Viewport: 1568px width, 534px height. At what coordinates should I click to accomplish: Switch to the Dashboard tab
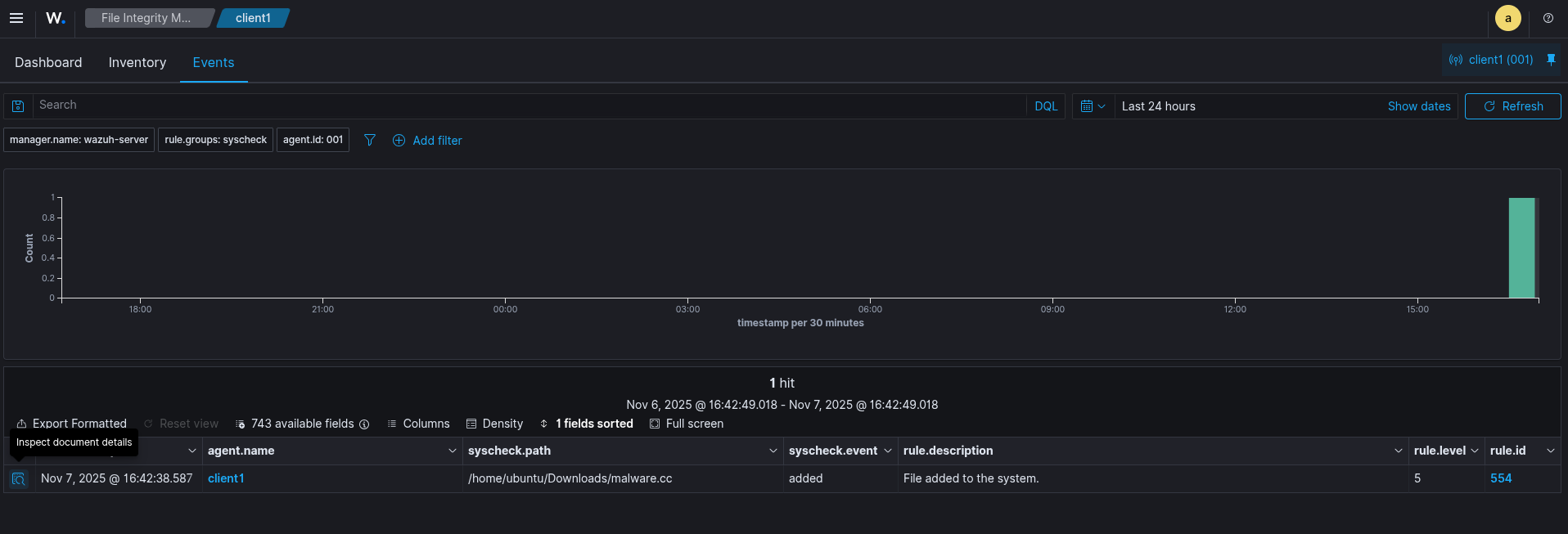[48, 63]
